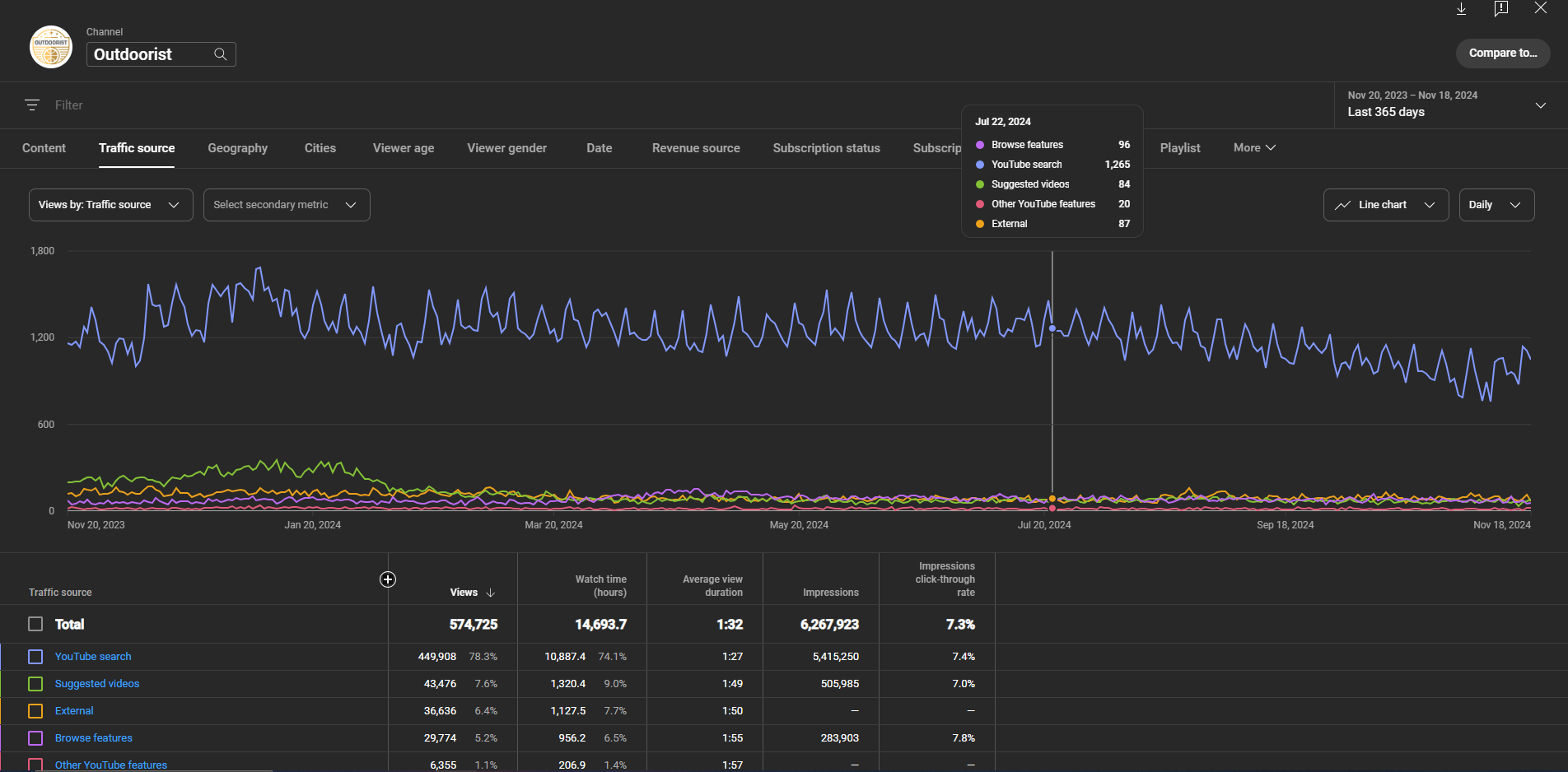Viewport: 1568px width, 772px height.
Task: Open YouTube search traffic source link
Action: tap(93, 657)
